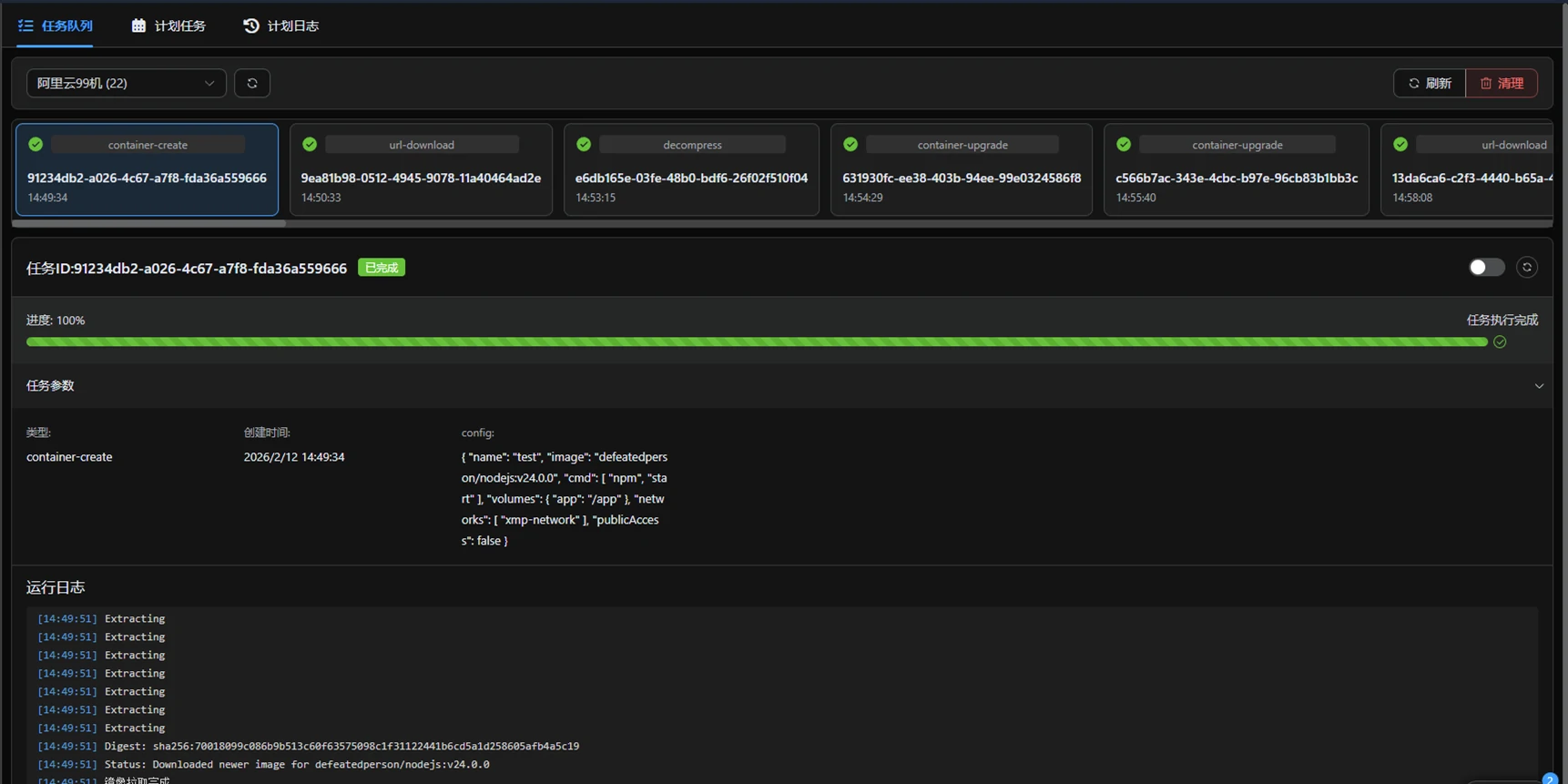The width and height of the screenshot is (1568, 784).
Task: Collapse the 任务参数 section chevron
Action: tap(1539, 386)
